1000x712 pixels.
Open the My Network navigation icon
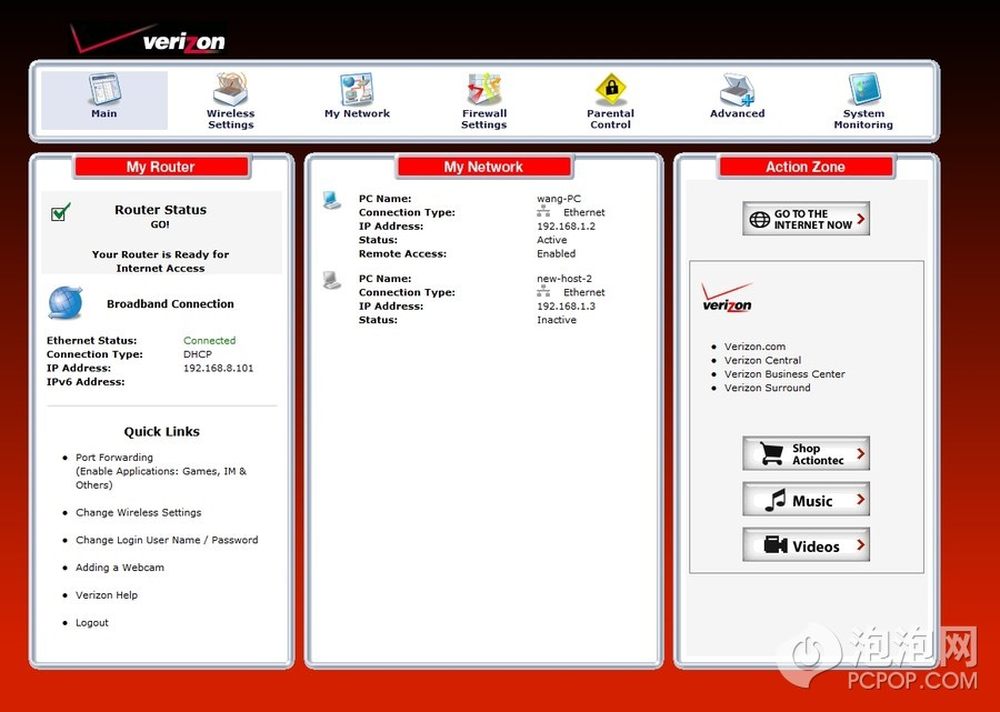357,89
